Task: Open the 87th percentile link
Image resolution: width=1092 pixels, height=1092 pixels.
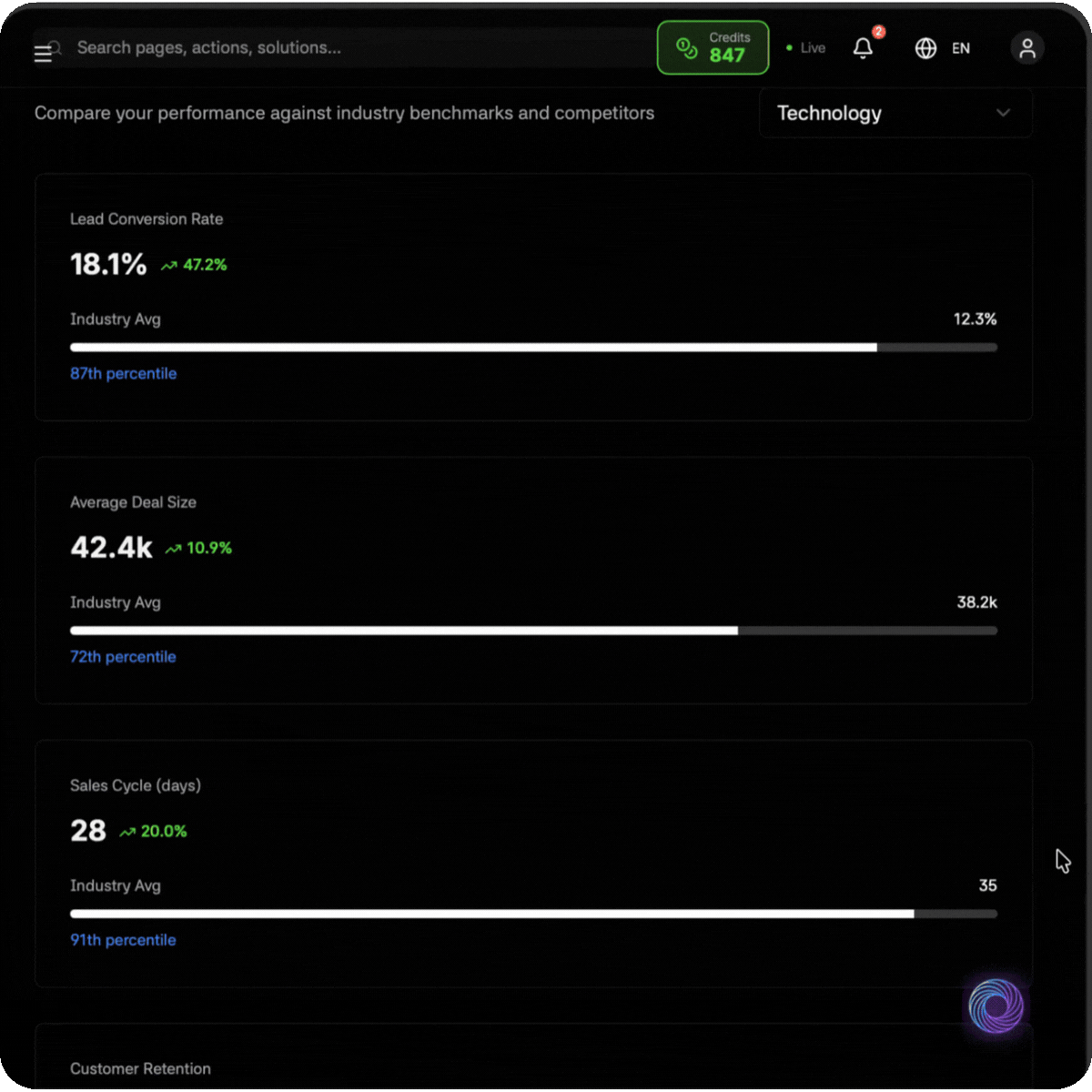Action: (x=124, y=374)
